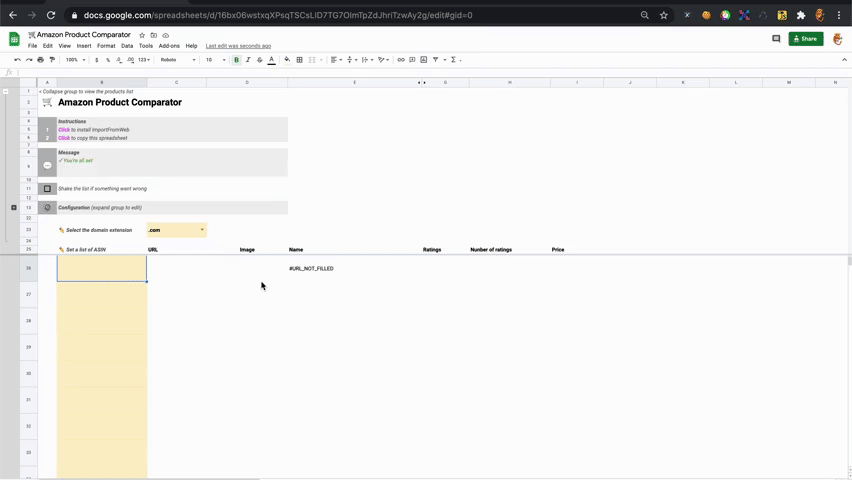852x480 pixels.
Task: Open the Tools menu
Action: [146, 46]
